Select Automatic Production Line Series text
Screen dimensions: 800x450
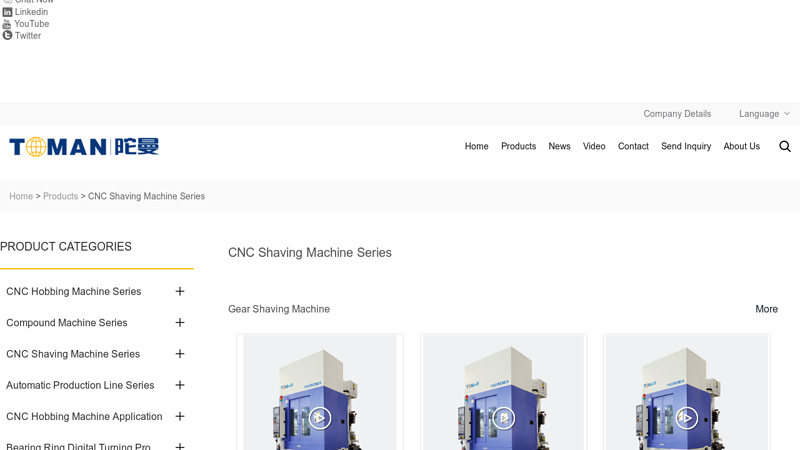point(80,385)
